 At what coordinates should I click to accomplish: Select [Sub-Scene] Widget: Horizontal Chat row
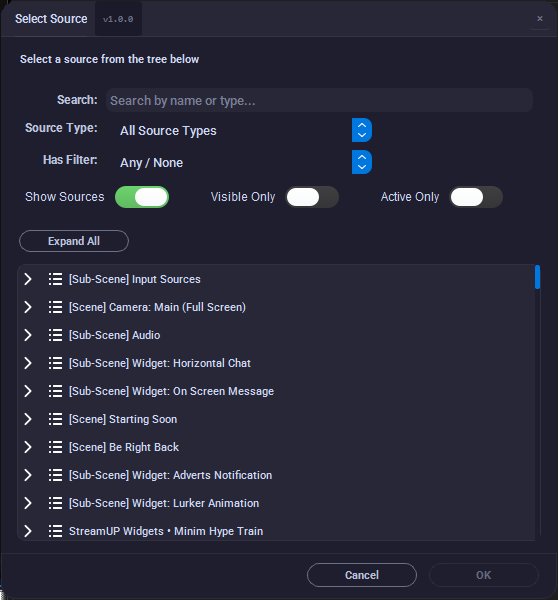coord(276,363)
